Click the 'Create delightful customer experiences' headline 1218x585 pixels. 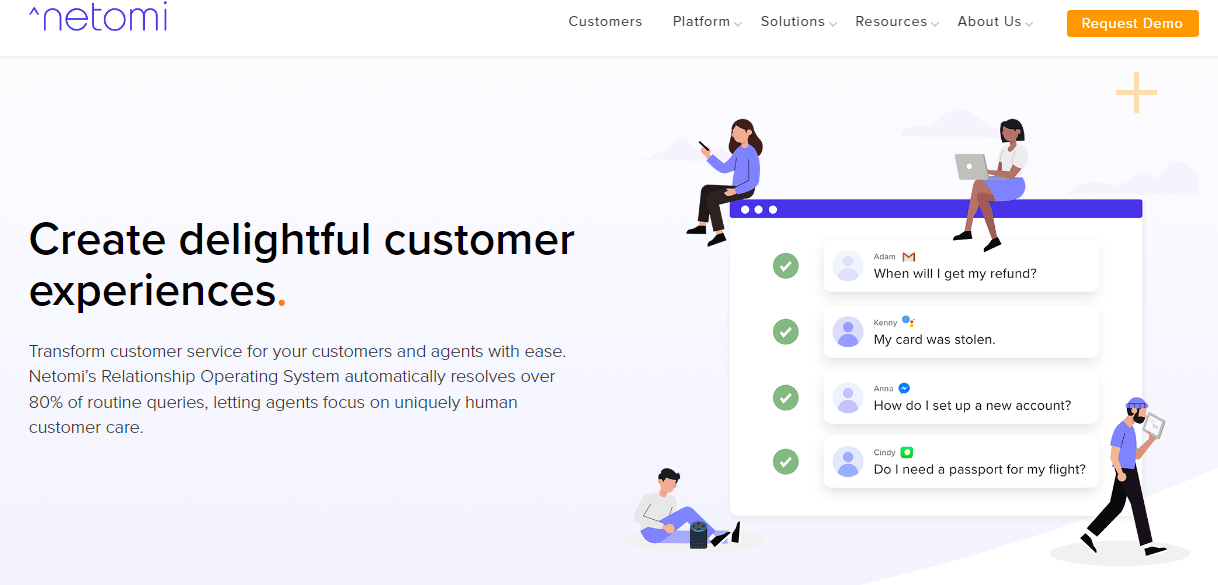click(302, 265)
